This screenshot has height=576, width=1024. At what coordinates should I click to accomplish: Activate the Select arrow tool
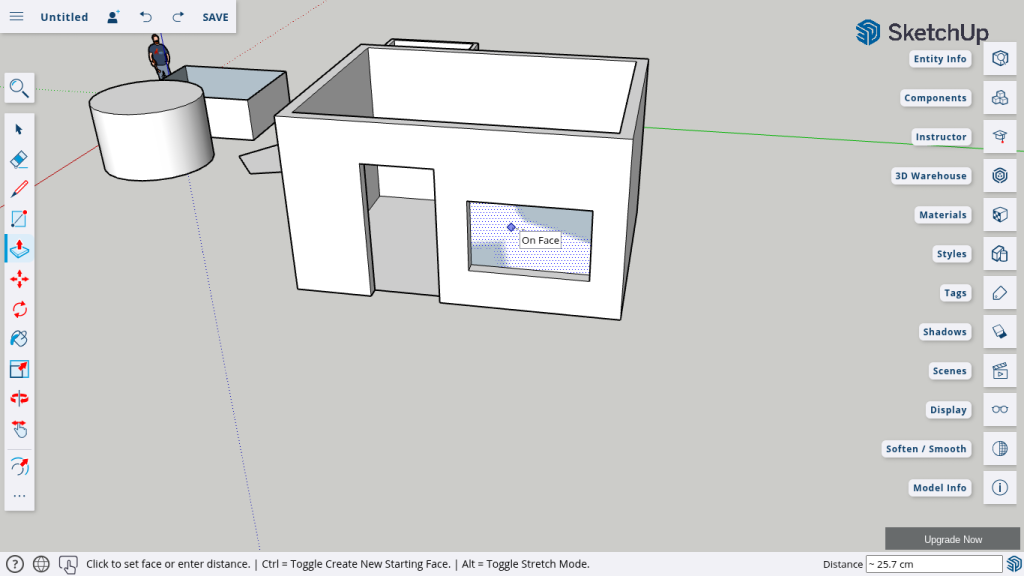(x=19, y=129)
